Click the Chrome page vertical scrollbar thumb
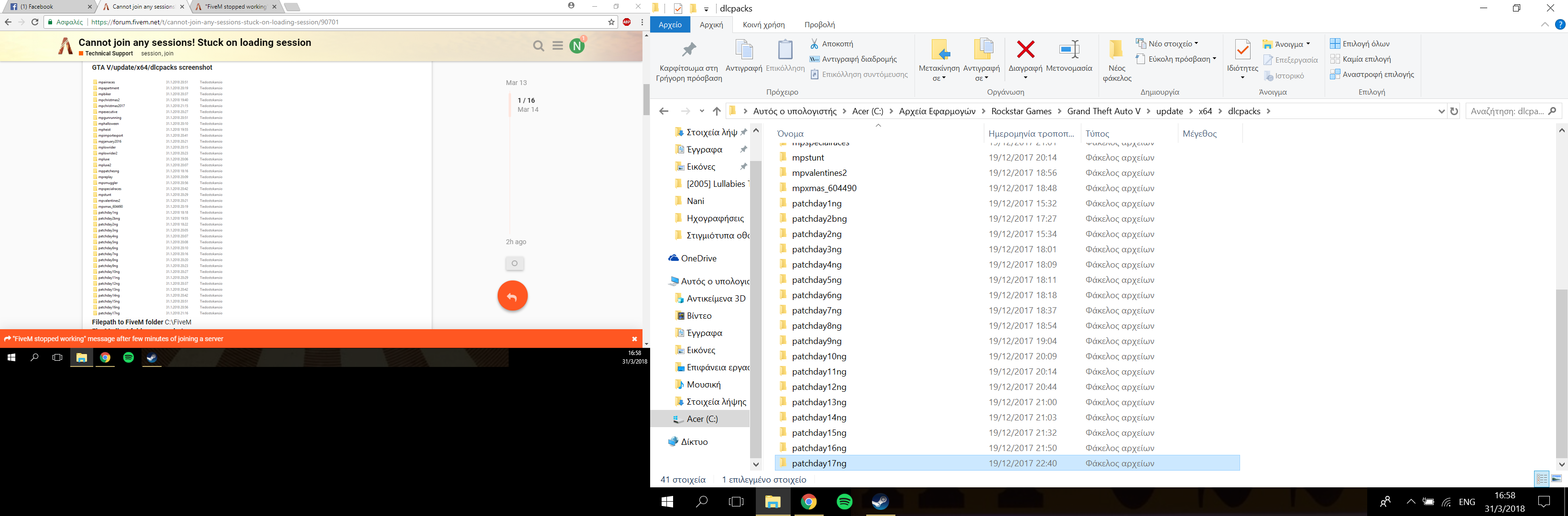This screenshot has height=516, width=1568. pyautogui.click(x=646, y=99)
